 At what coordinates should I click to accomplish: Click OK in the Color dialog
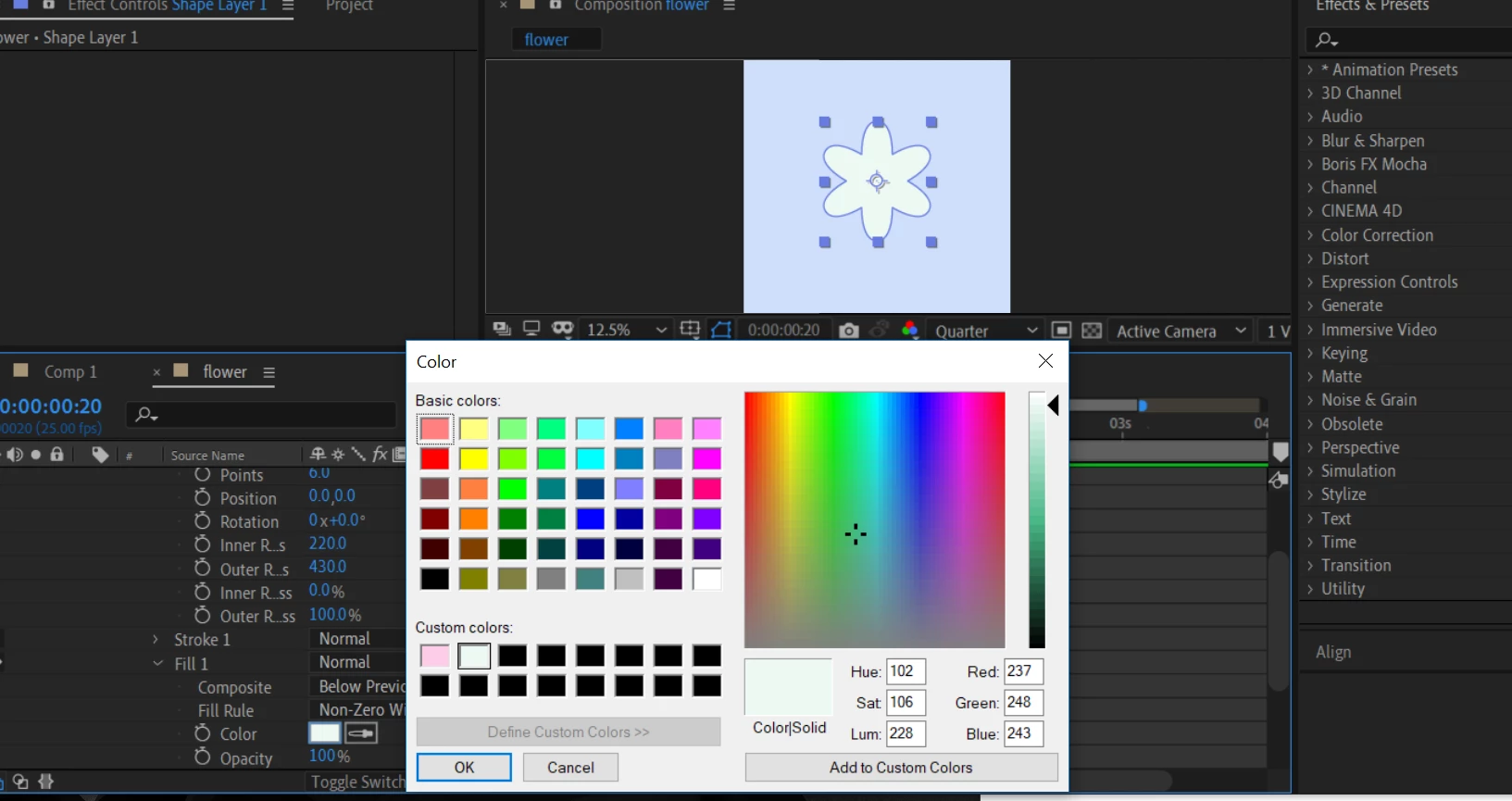point(464,768)
